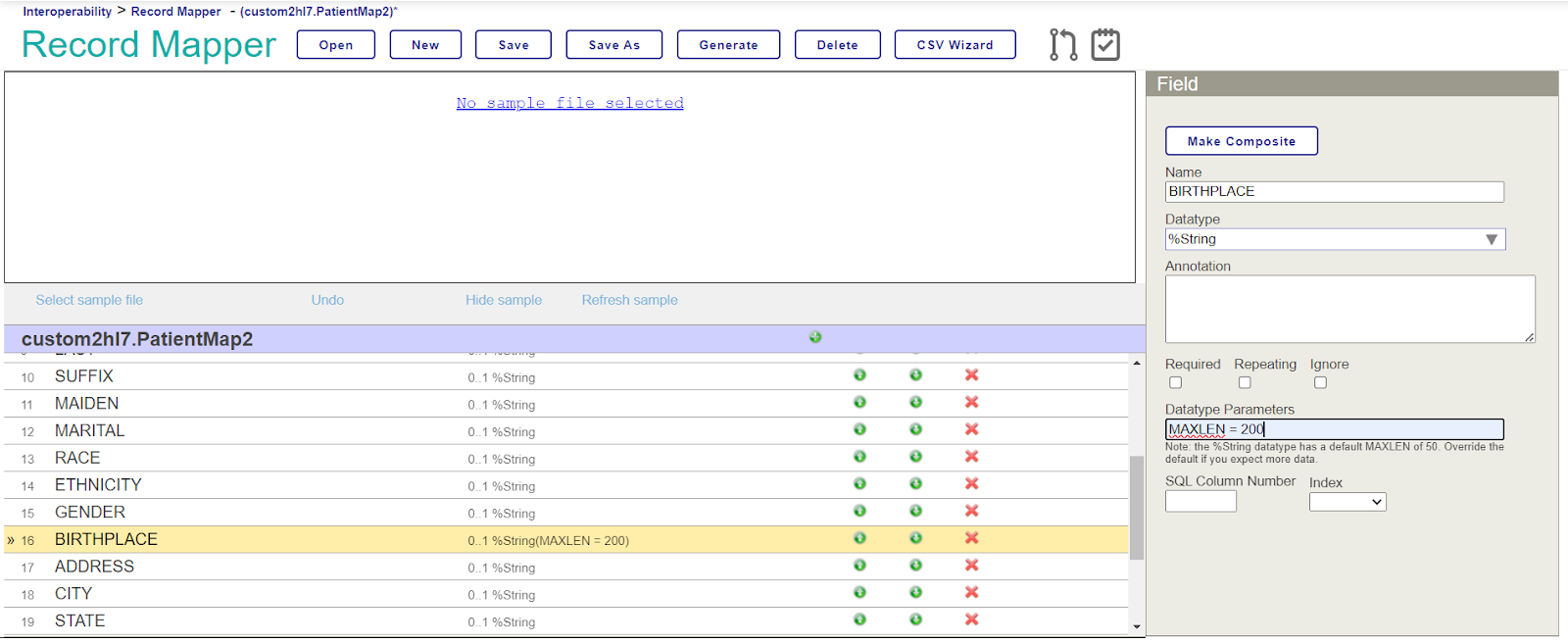
Task: Move the MAIDEN field down
Action: coord(915,402)
